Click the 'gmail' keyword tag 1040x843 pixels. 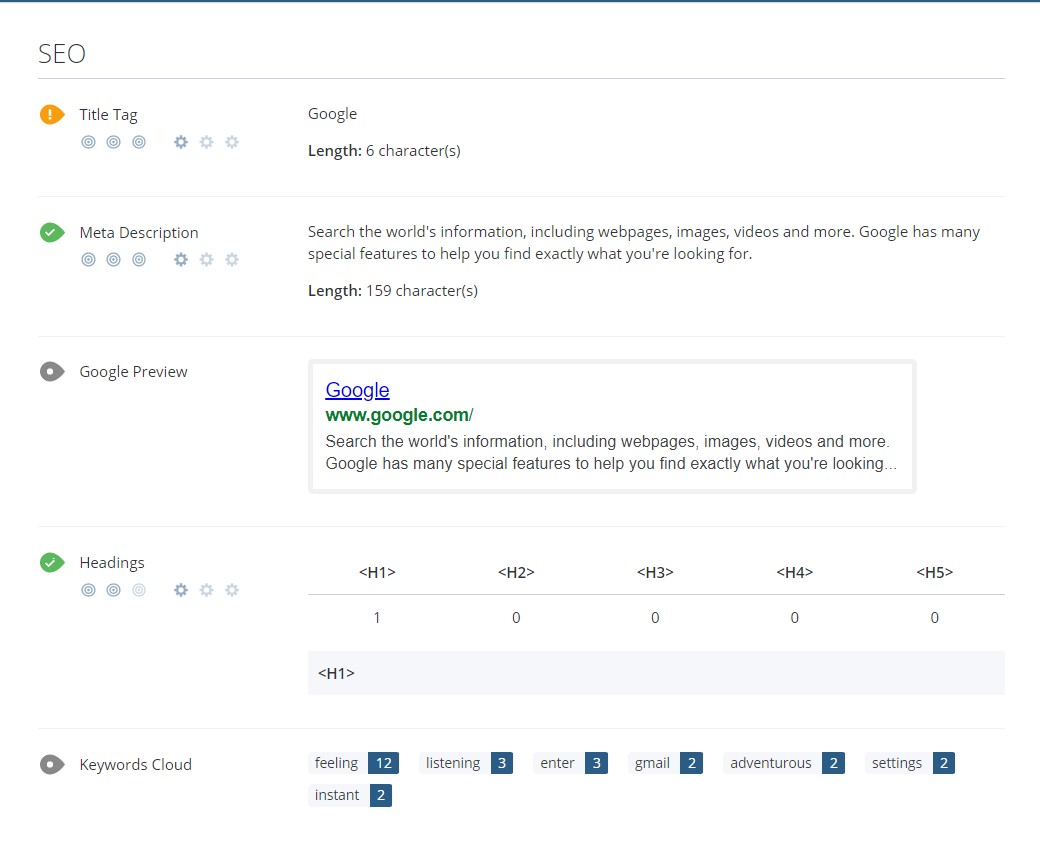(652, 763)
